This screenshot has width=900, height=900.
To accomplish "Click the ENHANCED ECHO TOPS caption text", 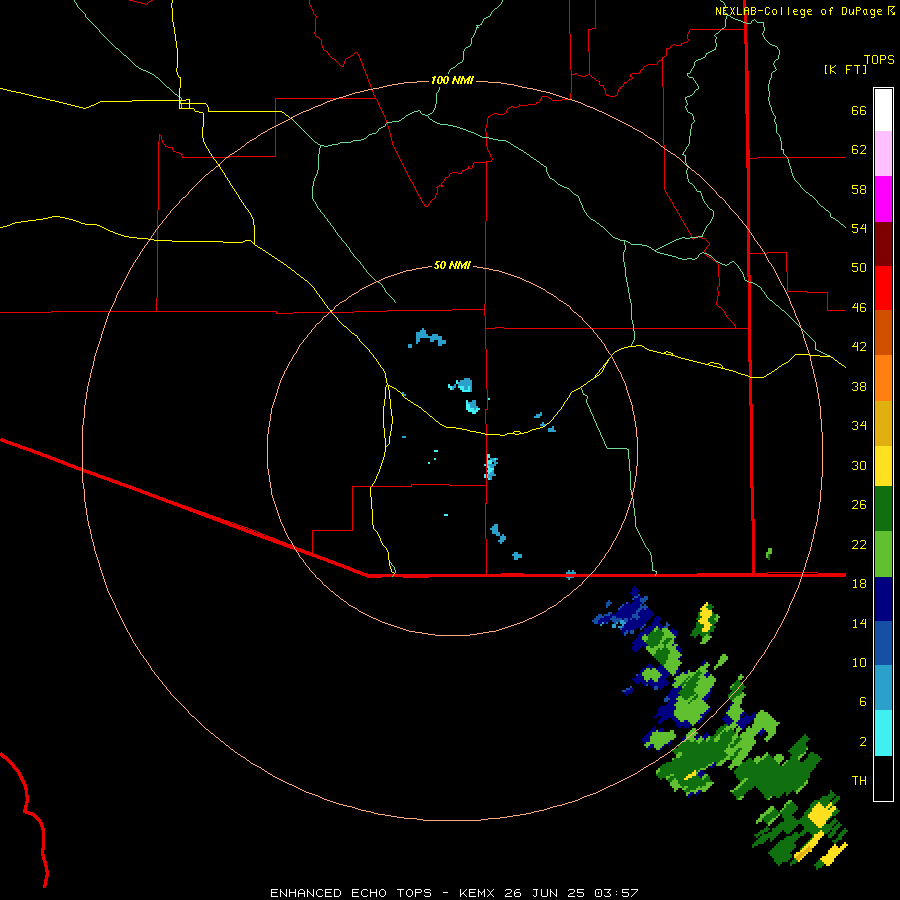I will (351, 893).
